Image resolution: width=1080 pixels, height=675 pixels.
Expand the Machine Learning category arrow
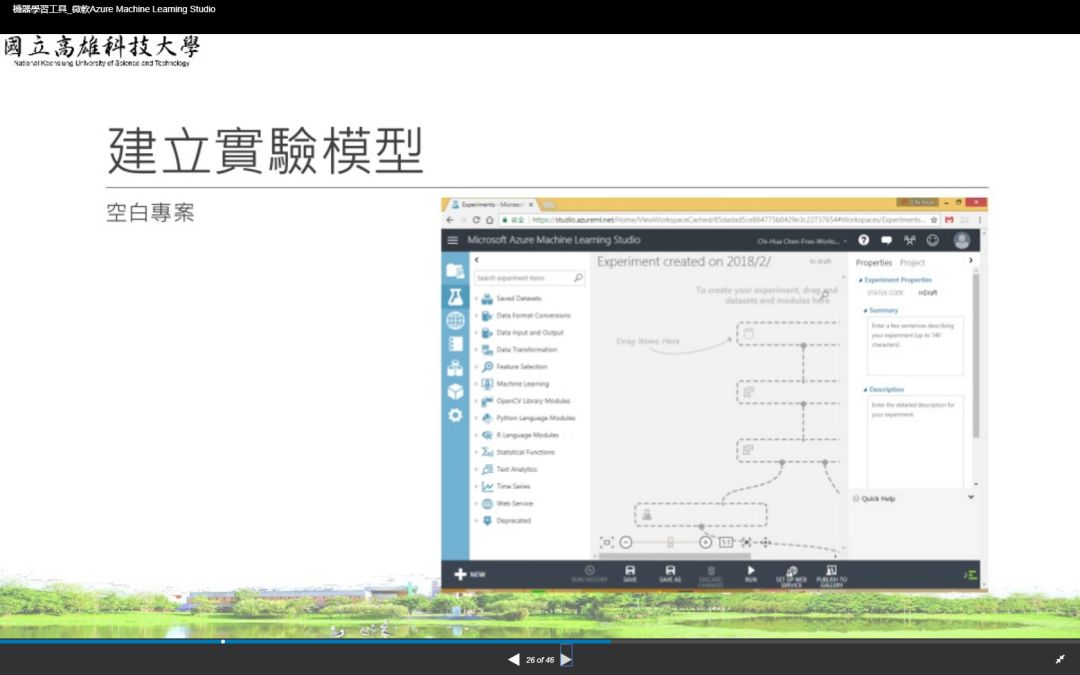tap(476, 384)
